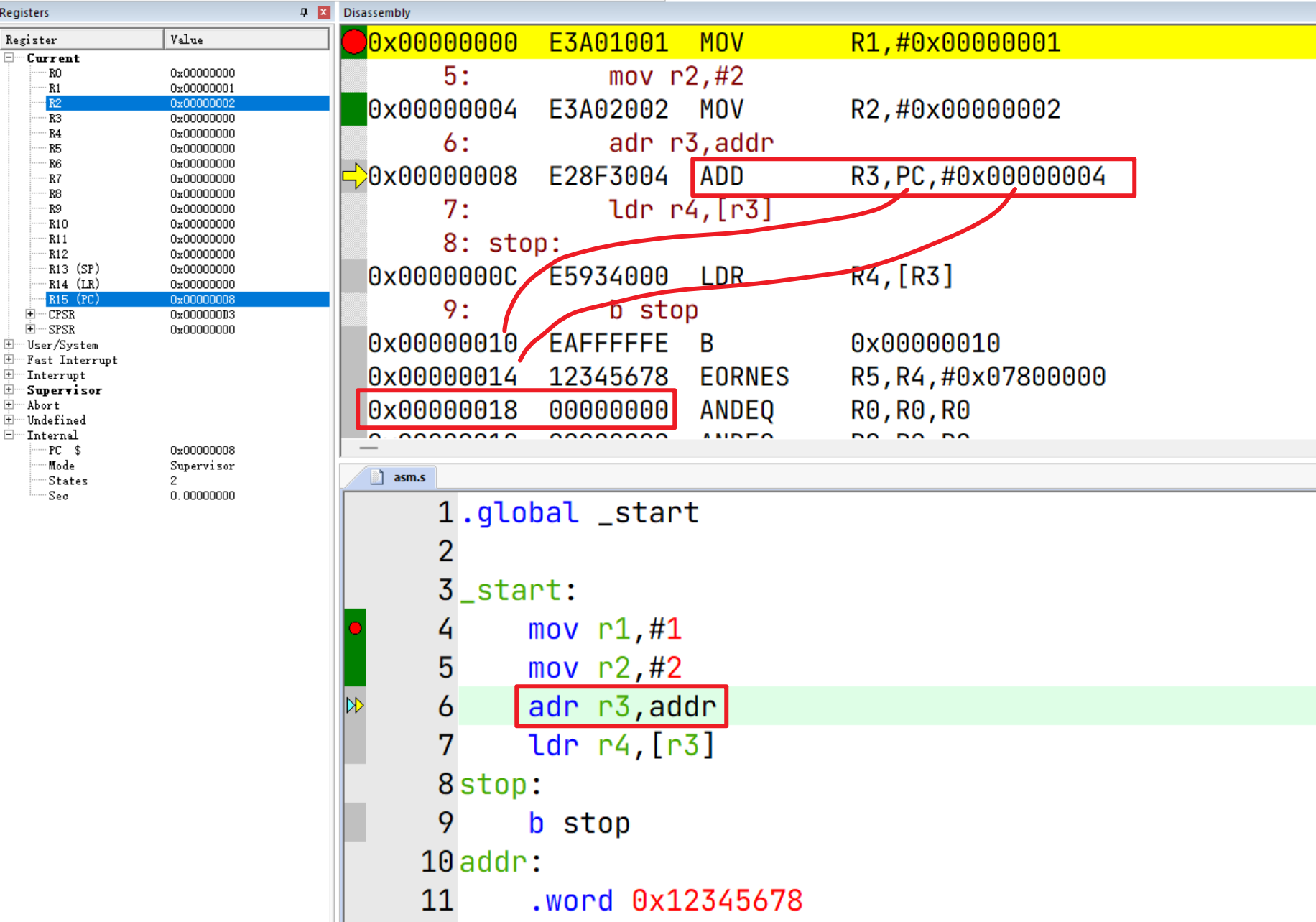Viewport: 1316px width, 922px height.
Task: Expand the Fast Interrupt register group
Action: point(9,359)
